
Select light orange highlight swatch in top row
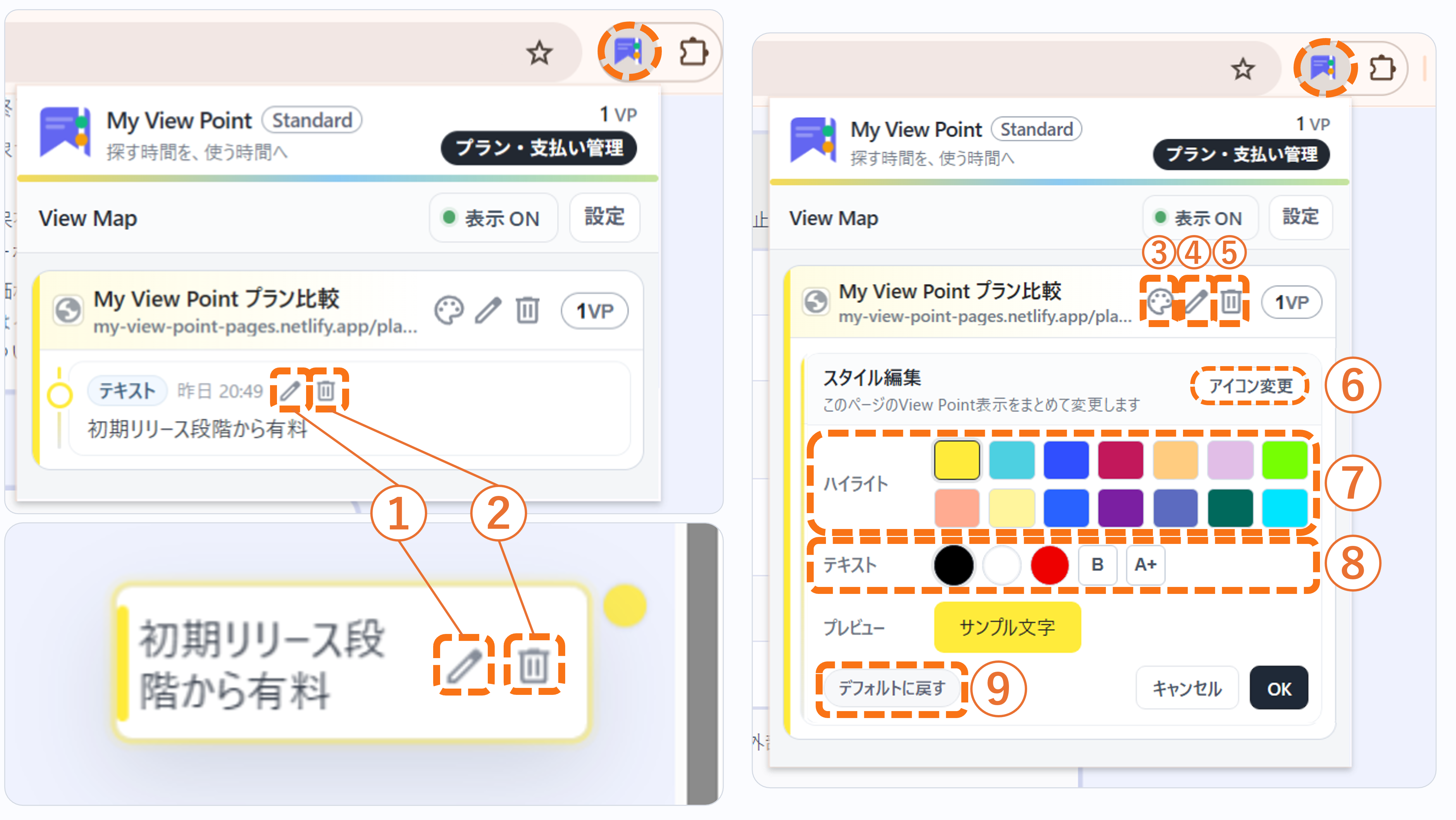(x=1175, y=460)
